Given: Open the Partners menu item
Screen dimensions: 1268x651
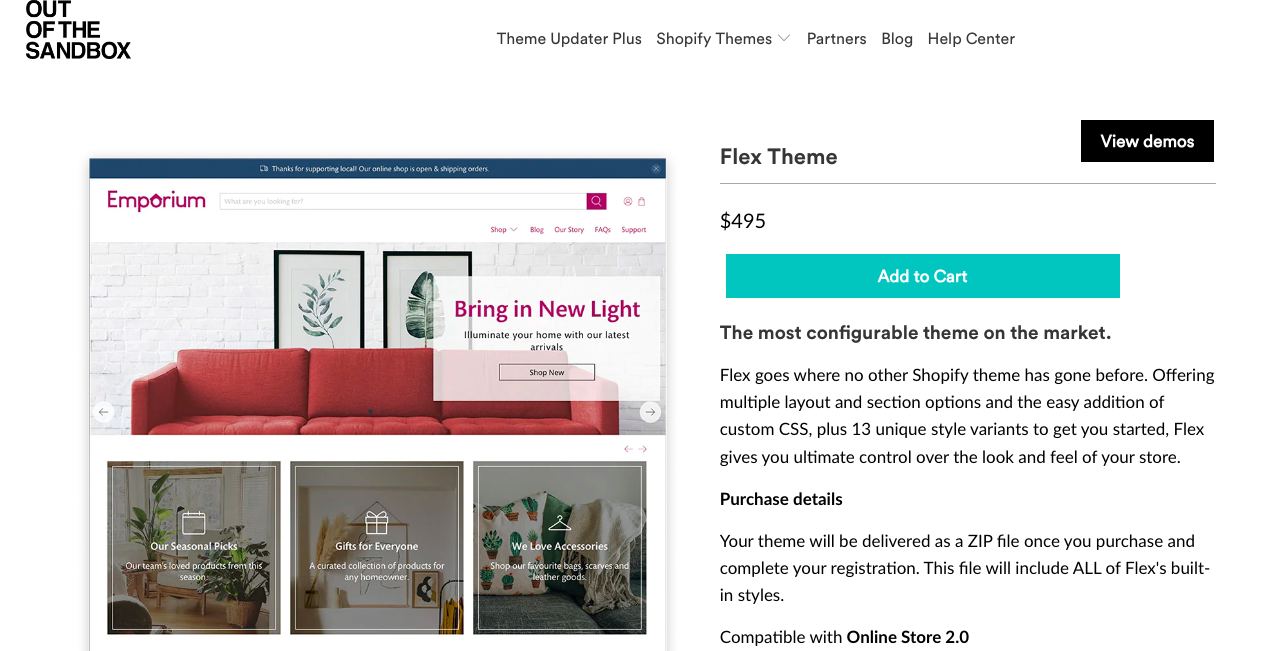Looking at the screenshot, I should pos(836,38).
